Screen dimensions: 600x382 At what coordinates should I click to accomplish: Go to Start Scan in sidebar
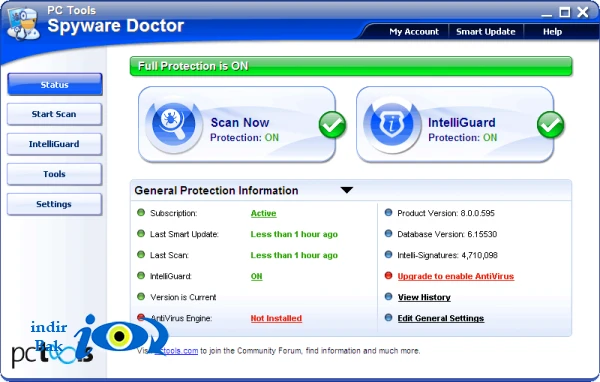pos(55,114)
